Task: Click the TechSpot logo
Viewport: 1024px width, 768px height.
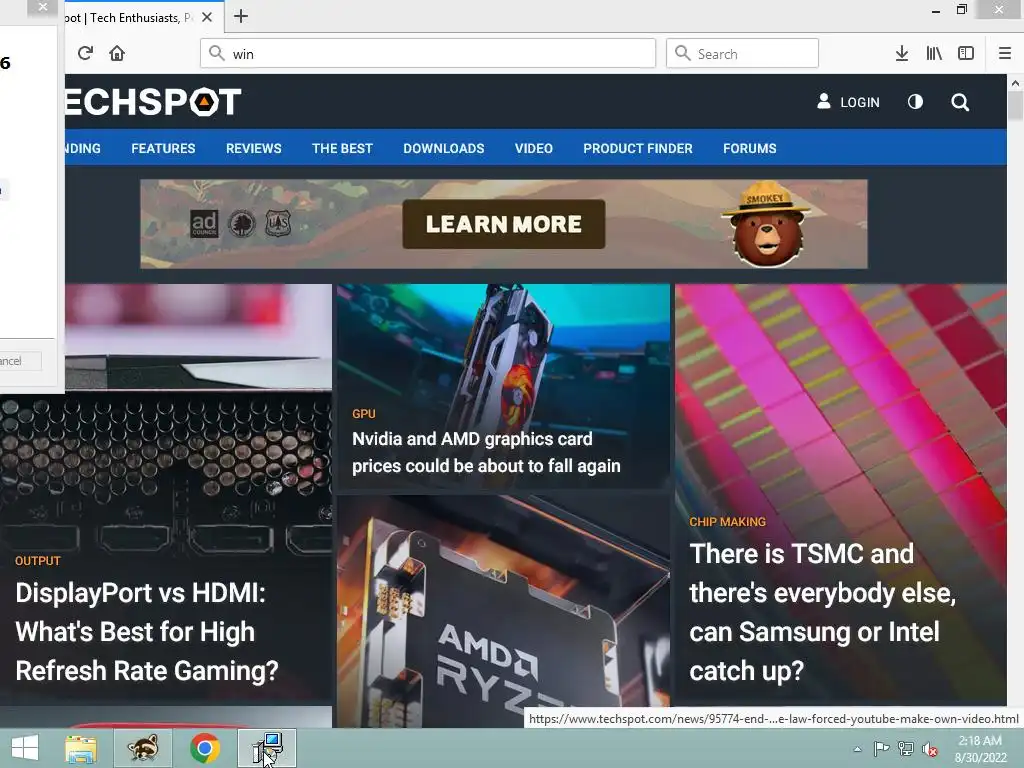Action: point(153,102)
